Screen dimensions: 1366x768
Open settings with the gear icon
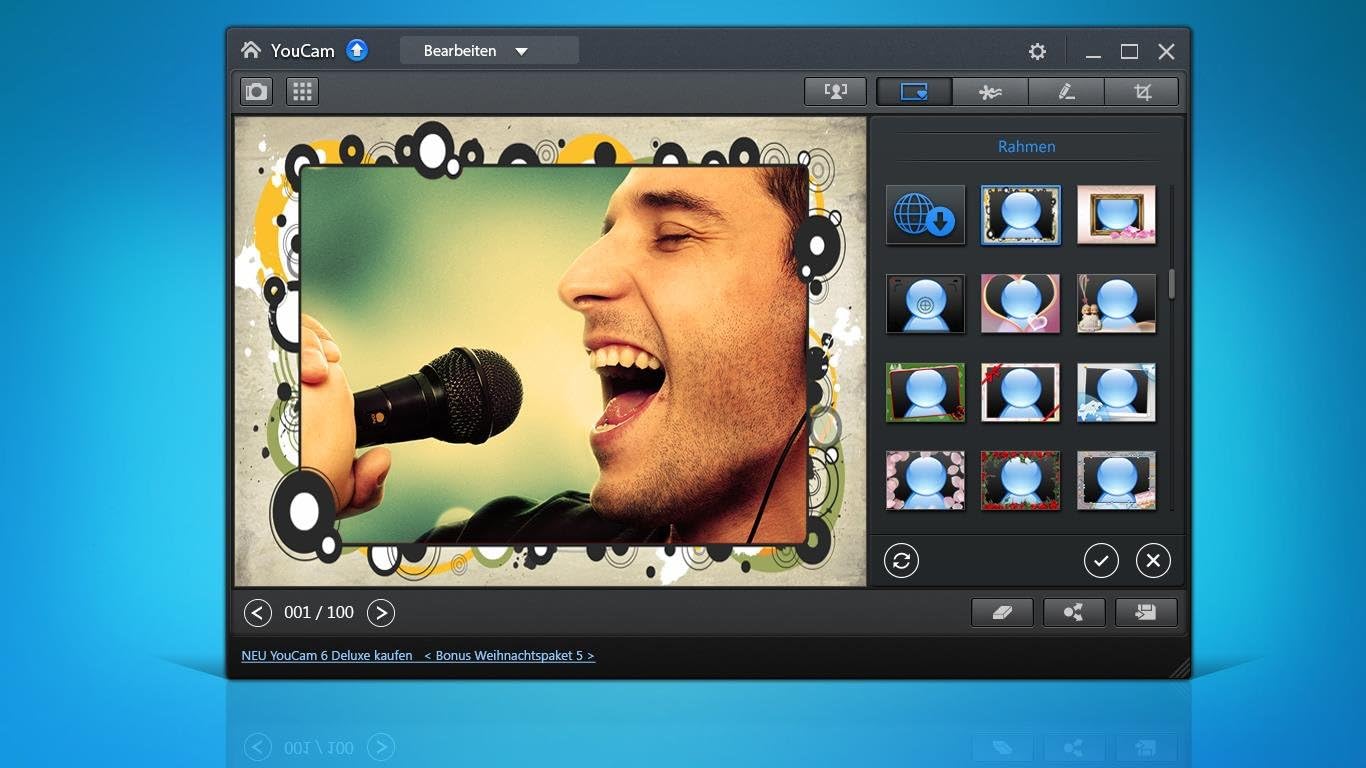pyautogui.click(x=1037, y=51)
